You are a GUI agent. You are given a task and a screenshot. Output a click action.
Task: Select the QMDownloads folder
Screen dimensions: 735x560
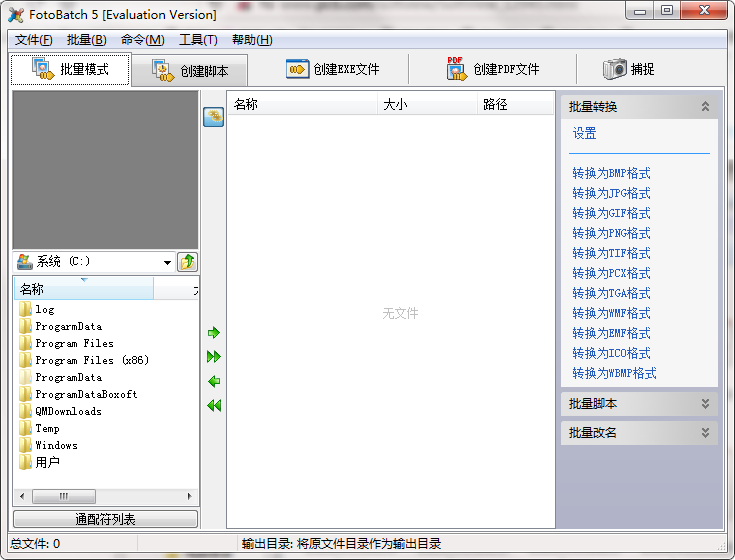pos(60,411)
